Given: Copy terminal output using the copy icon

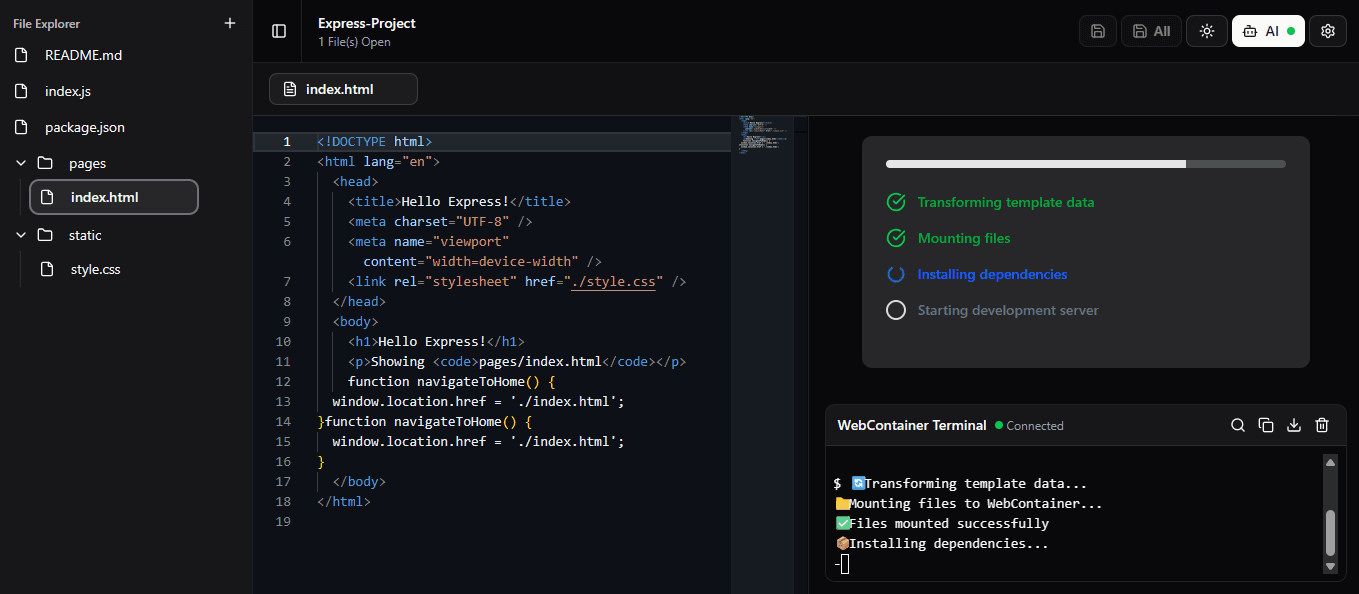Looking at the screenshot, I should pyautogui.click(x=1266, y=425).
